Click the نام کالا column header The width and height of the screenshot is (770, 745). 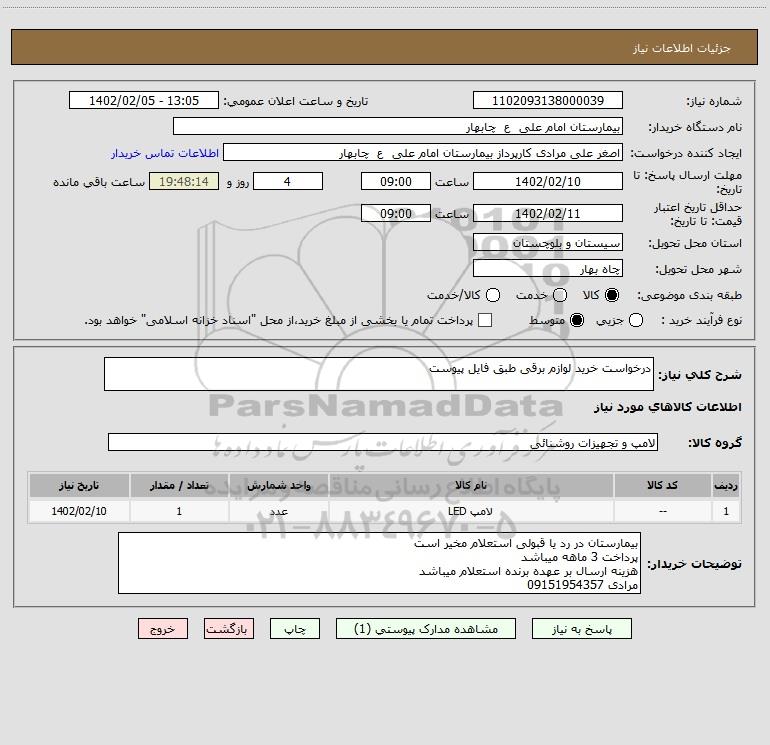pos(471,485)
